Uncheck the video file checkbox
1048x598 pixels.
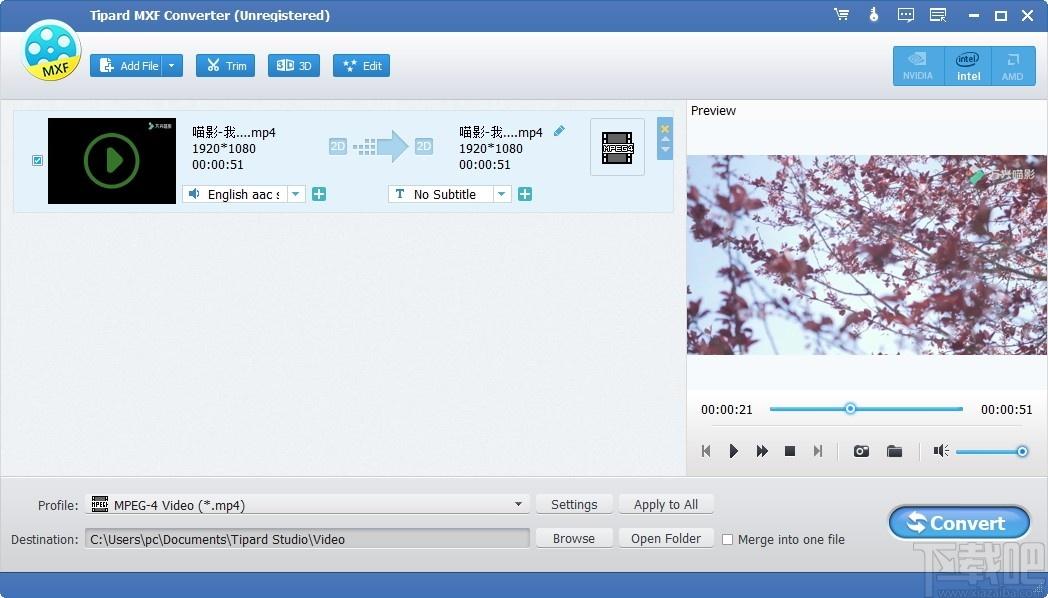coord(37,160)
